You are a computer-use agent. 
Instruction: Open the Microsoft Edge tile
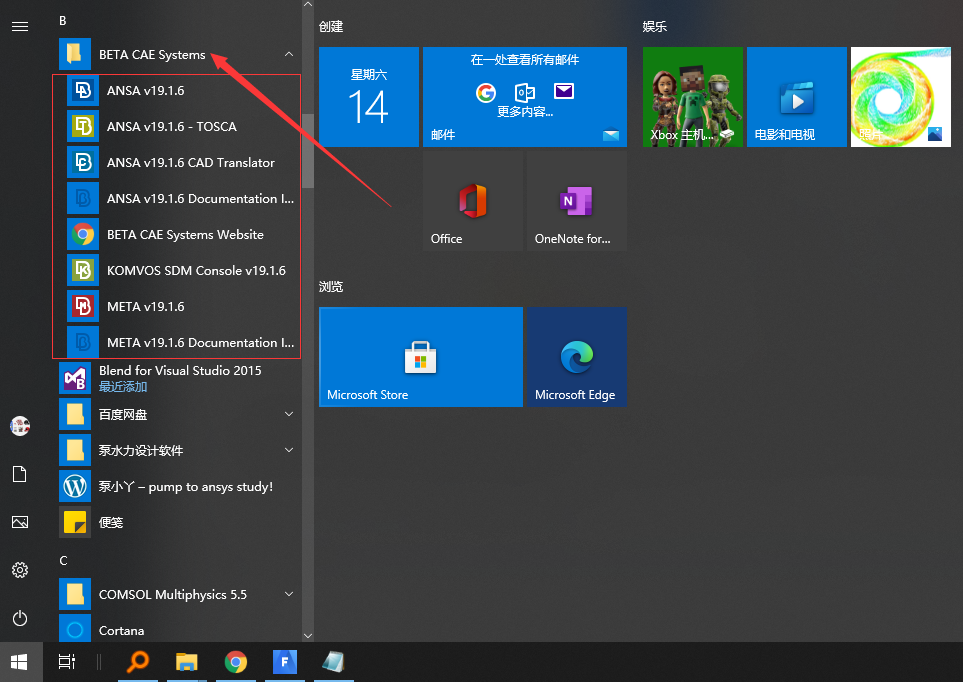point(576,357)
